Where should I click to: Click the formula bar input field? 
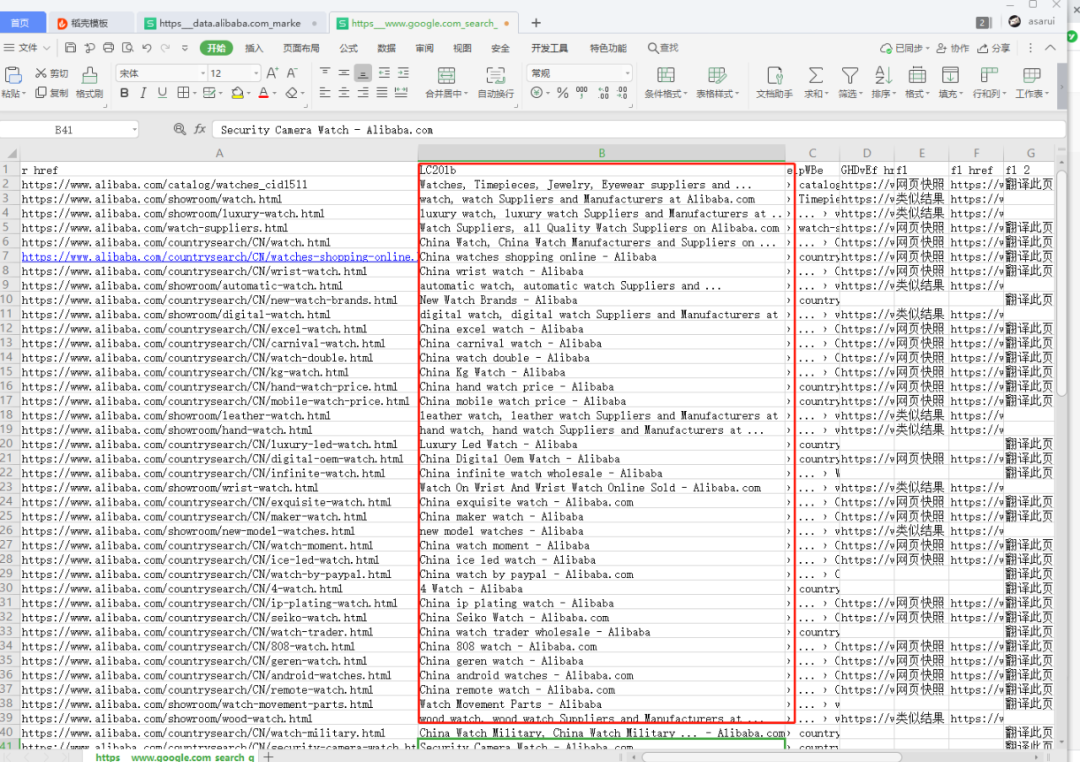pyautogui.click(x=638, y=130)
